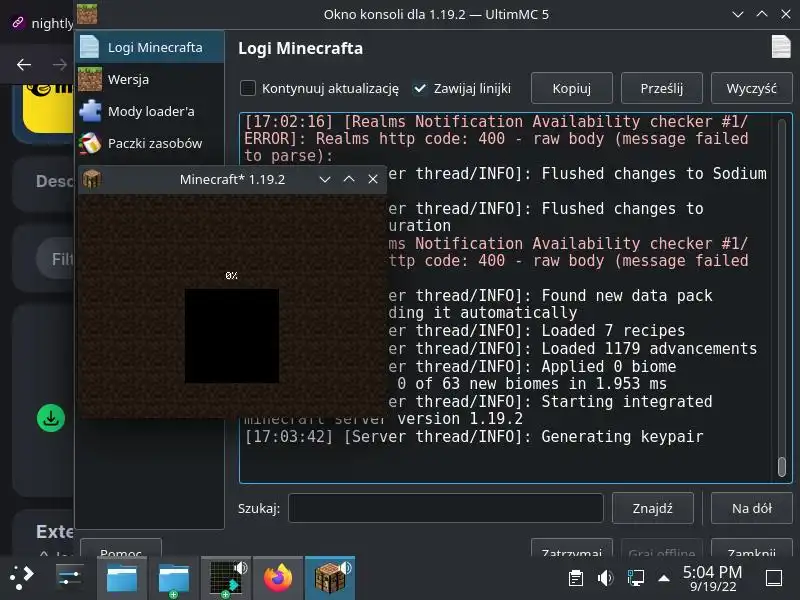Enable the Kontynuuj aktualizację checkbox
This screenshot has height=600, width=800.
pyautogui.click(x=248, y=88)
